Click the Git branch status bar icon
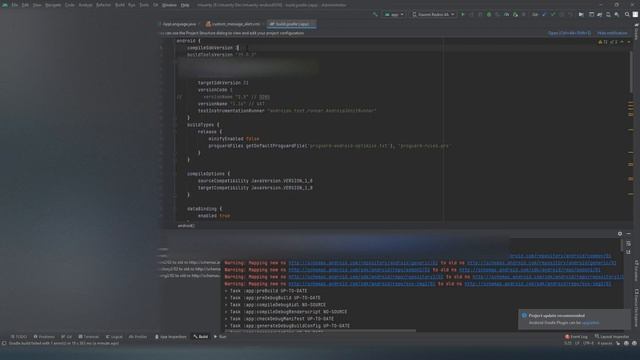 (x=618, y=343)
